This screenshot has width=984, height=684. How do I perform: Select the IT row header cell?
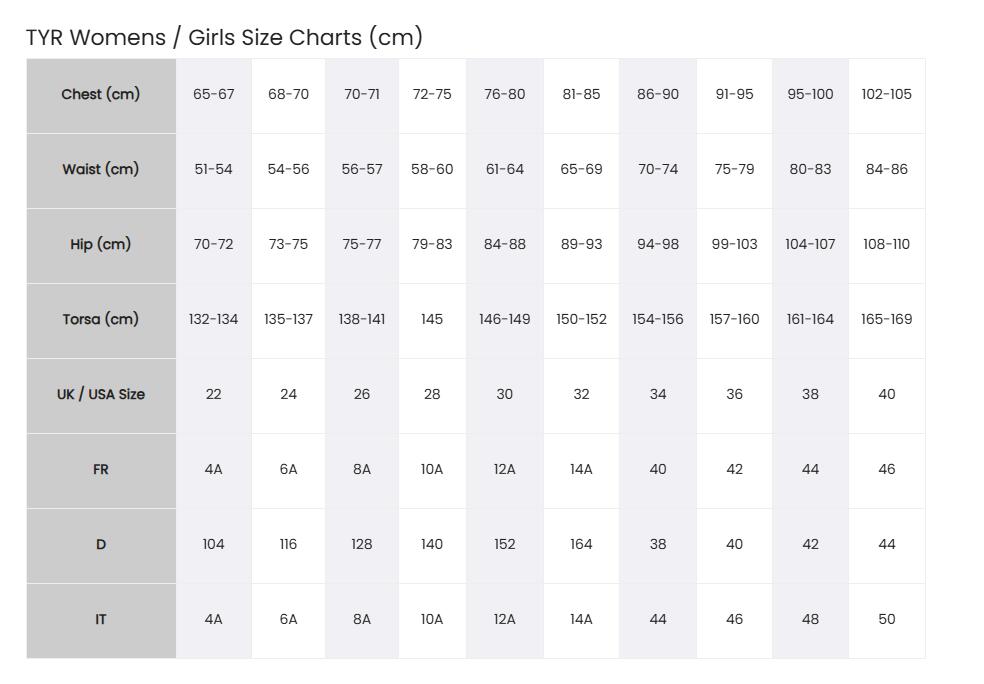click(x=101, y=621)
